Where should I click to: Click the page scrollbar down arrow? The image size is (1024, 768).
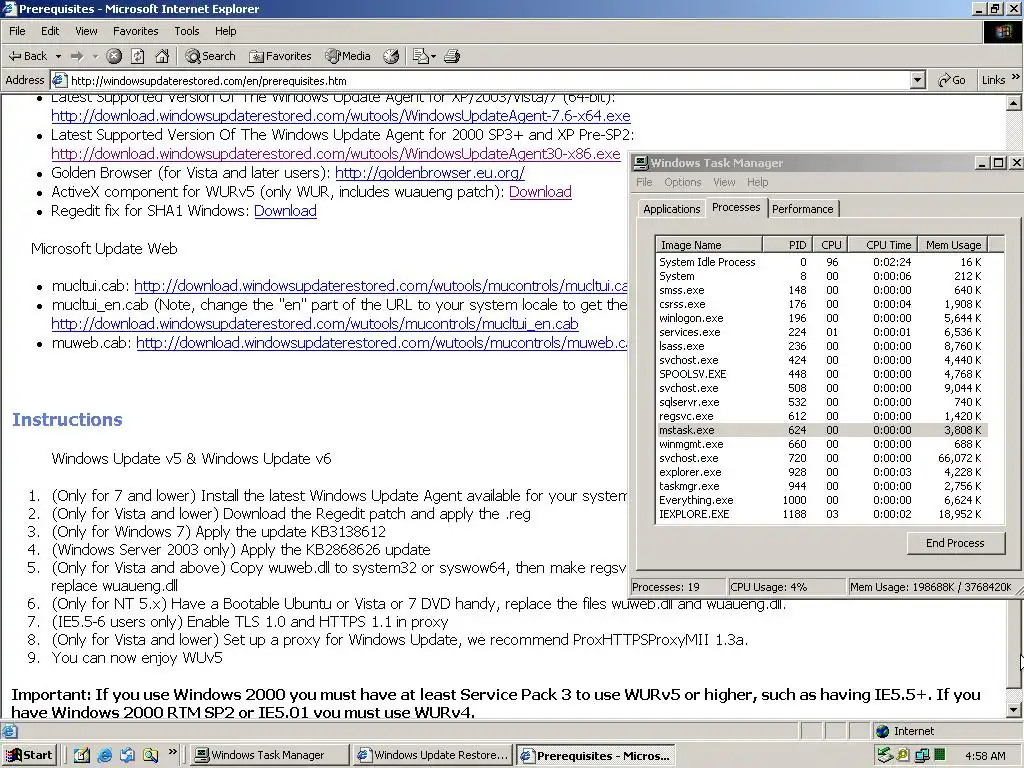1014,710
